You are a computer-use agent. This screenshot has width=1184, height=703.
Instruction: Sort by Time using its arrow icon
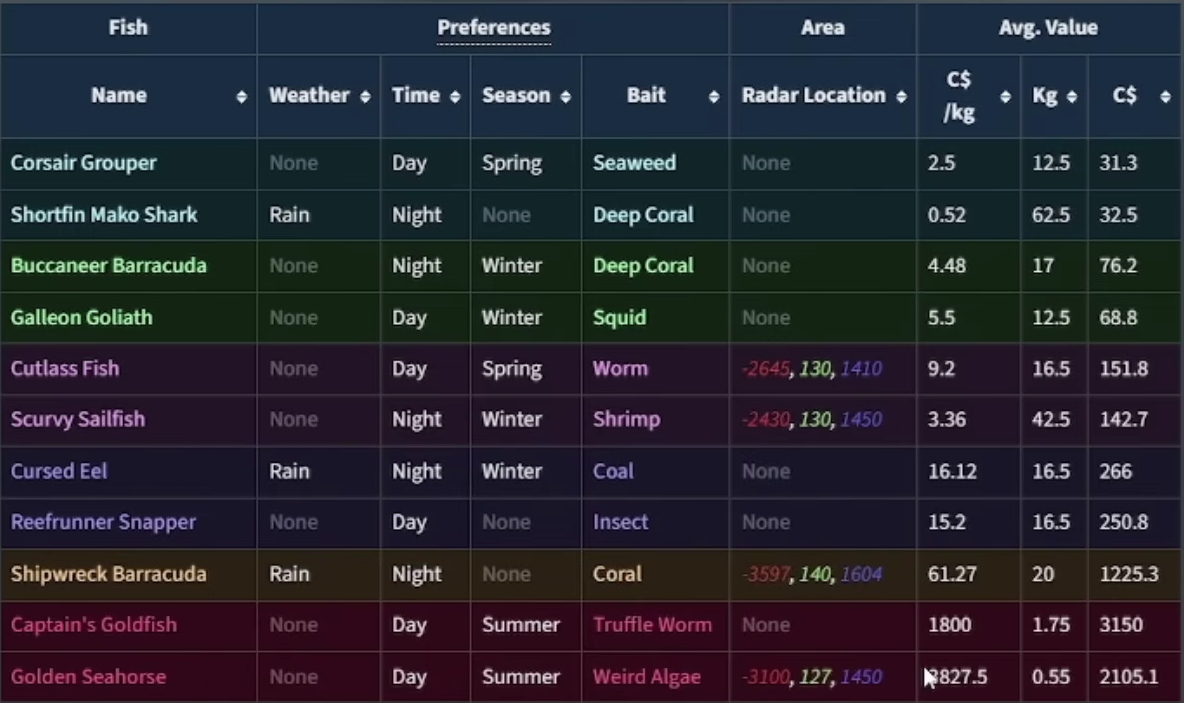coord(455,97)
